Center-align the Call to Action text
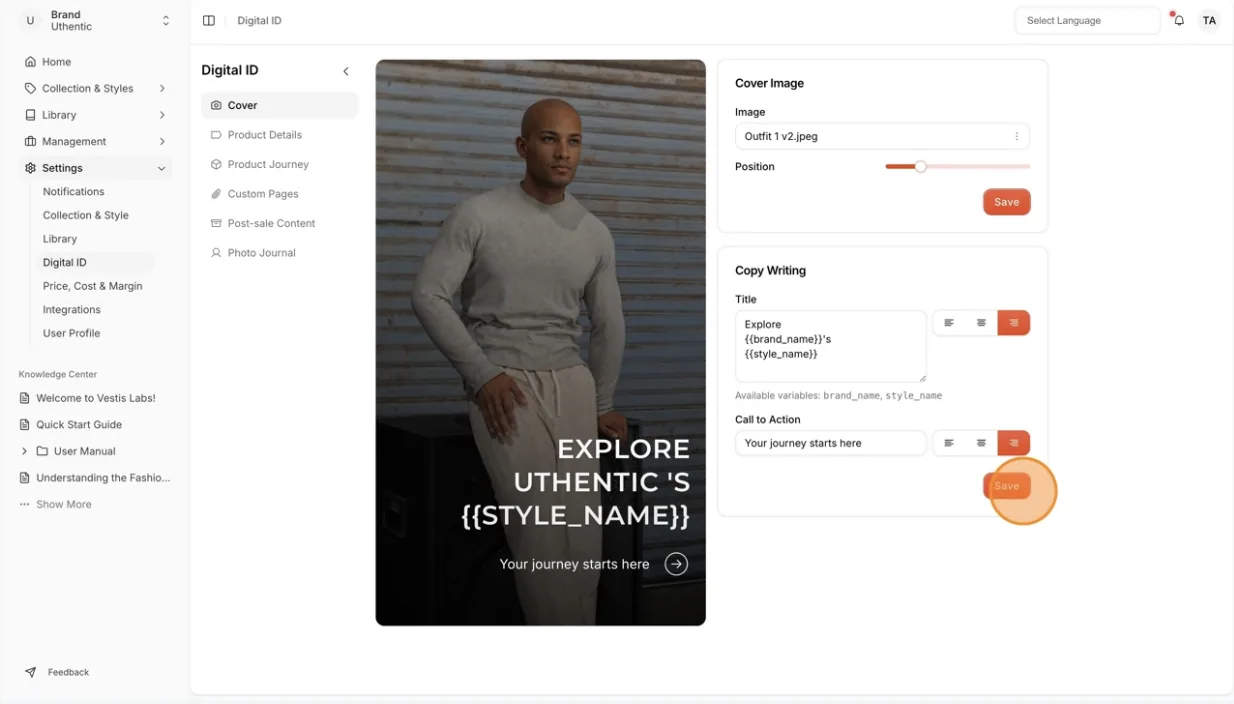Screen dimensions: 1234x704 [x=981, y=443]
